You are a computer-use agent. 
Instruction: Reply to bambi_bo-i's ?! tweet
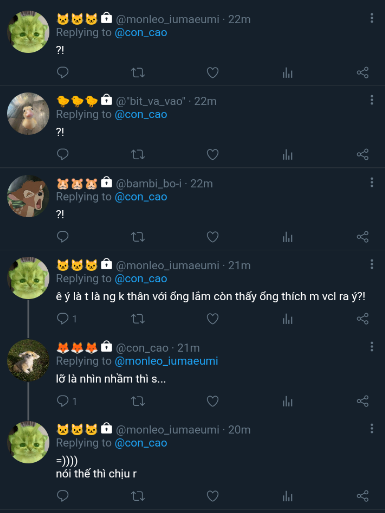(x=63, y=237)
